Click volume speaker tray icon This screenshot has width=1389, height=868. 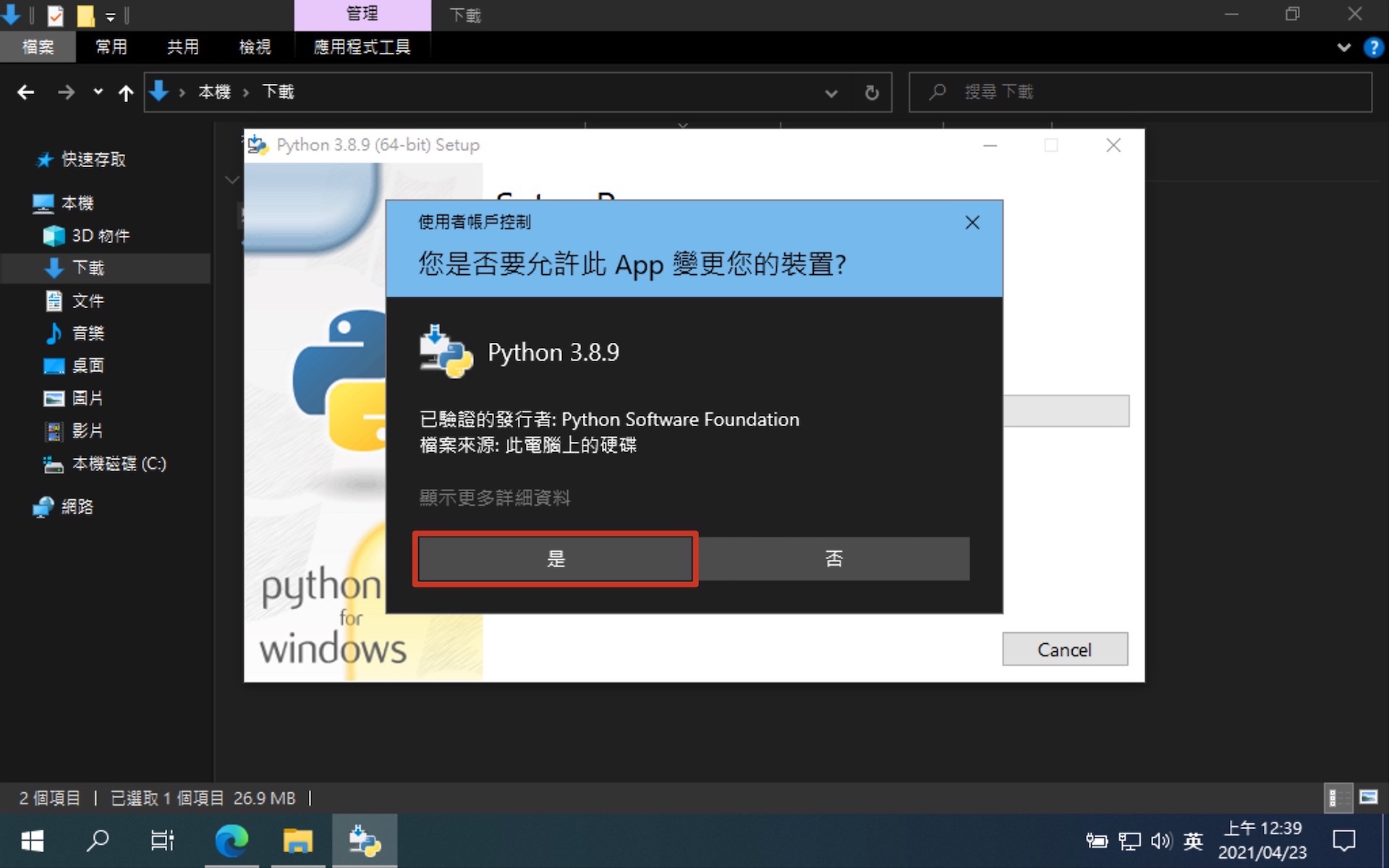click(x=1161, y=841)
